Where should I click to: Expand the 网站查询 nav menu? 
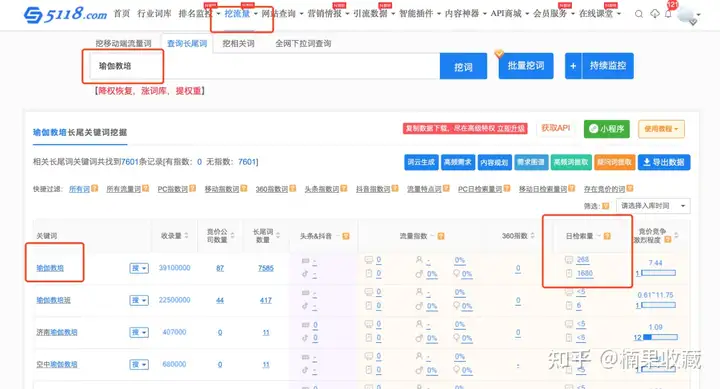point(282,14)
